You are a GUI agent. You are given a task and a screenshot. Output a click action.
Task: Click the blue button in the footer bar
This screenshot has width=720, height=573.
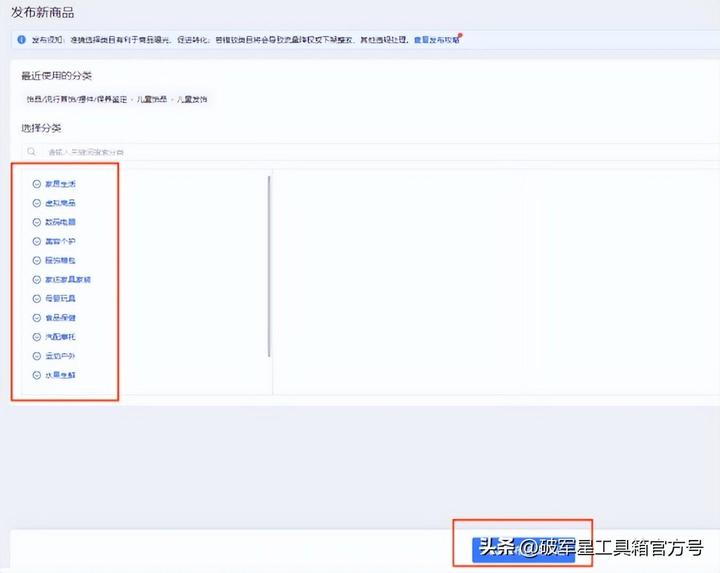pyautogui.click(x=523, y=549)
